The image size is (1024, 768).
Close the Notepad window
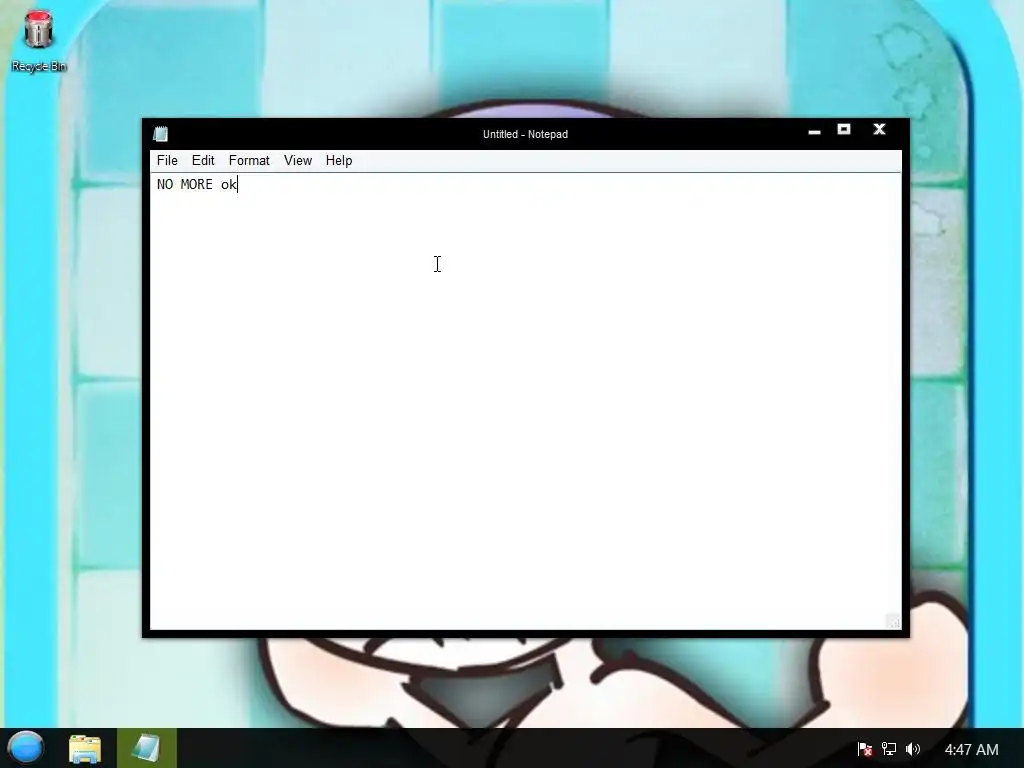pyautogui.click(x=879, y=129)
